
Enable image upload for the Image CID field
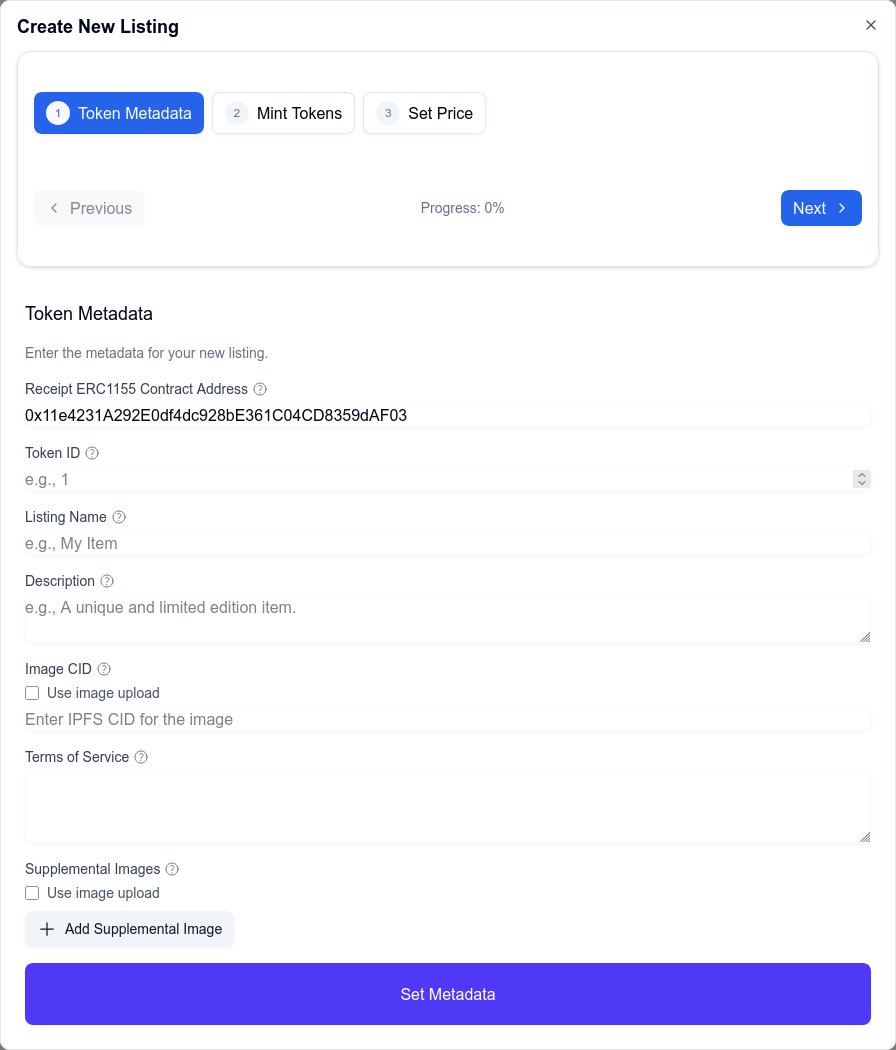click(32, 693)
